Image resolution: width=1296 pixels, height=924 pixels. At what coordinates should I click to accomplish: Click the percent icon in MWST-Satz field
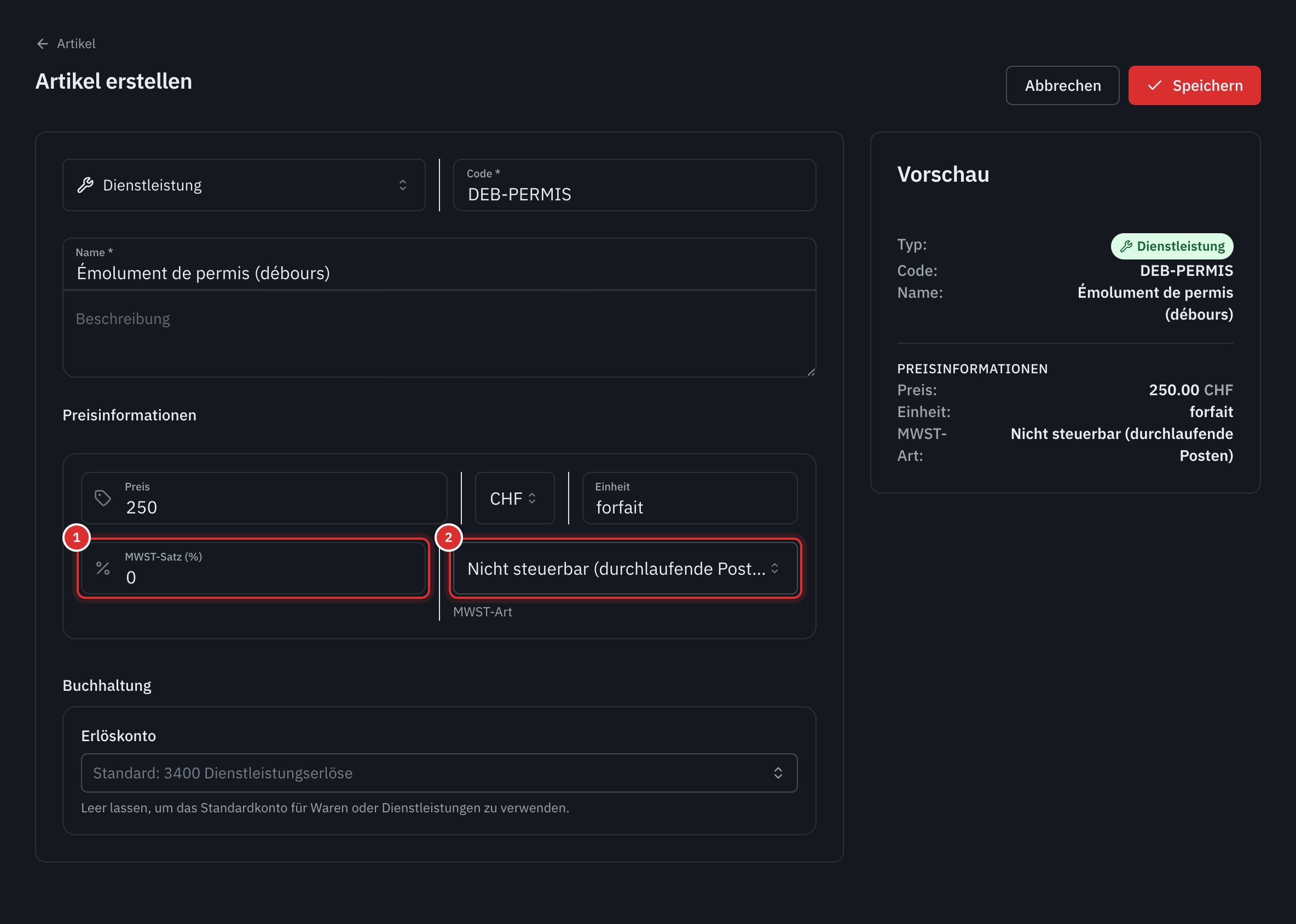(103, 568)
